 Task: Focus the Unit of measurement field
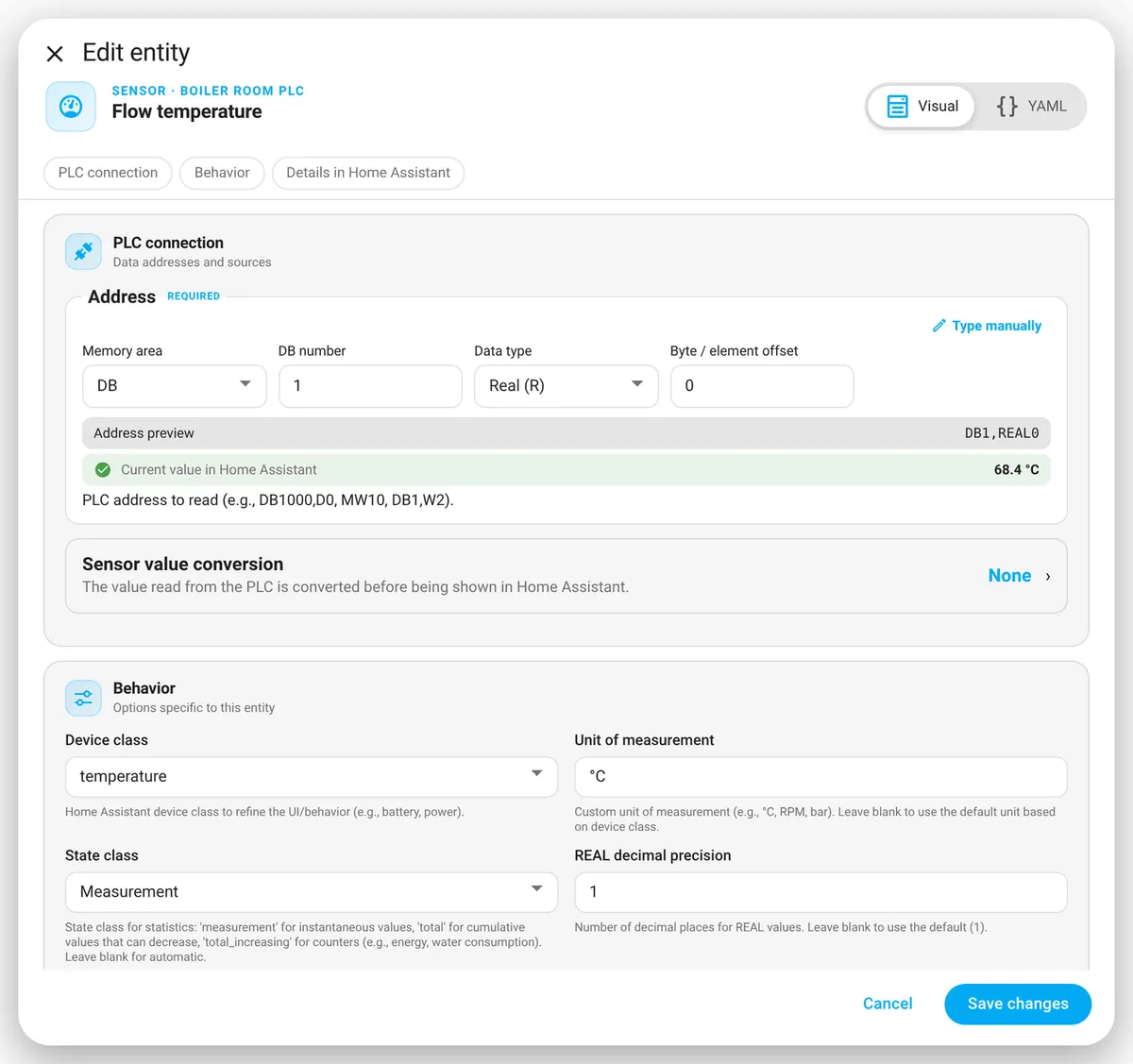(x=820, y=776)
